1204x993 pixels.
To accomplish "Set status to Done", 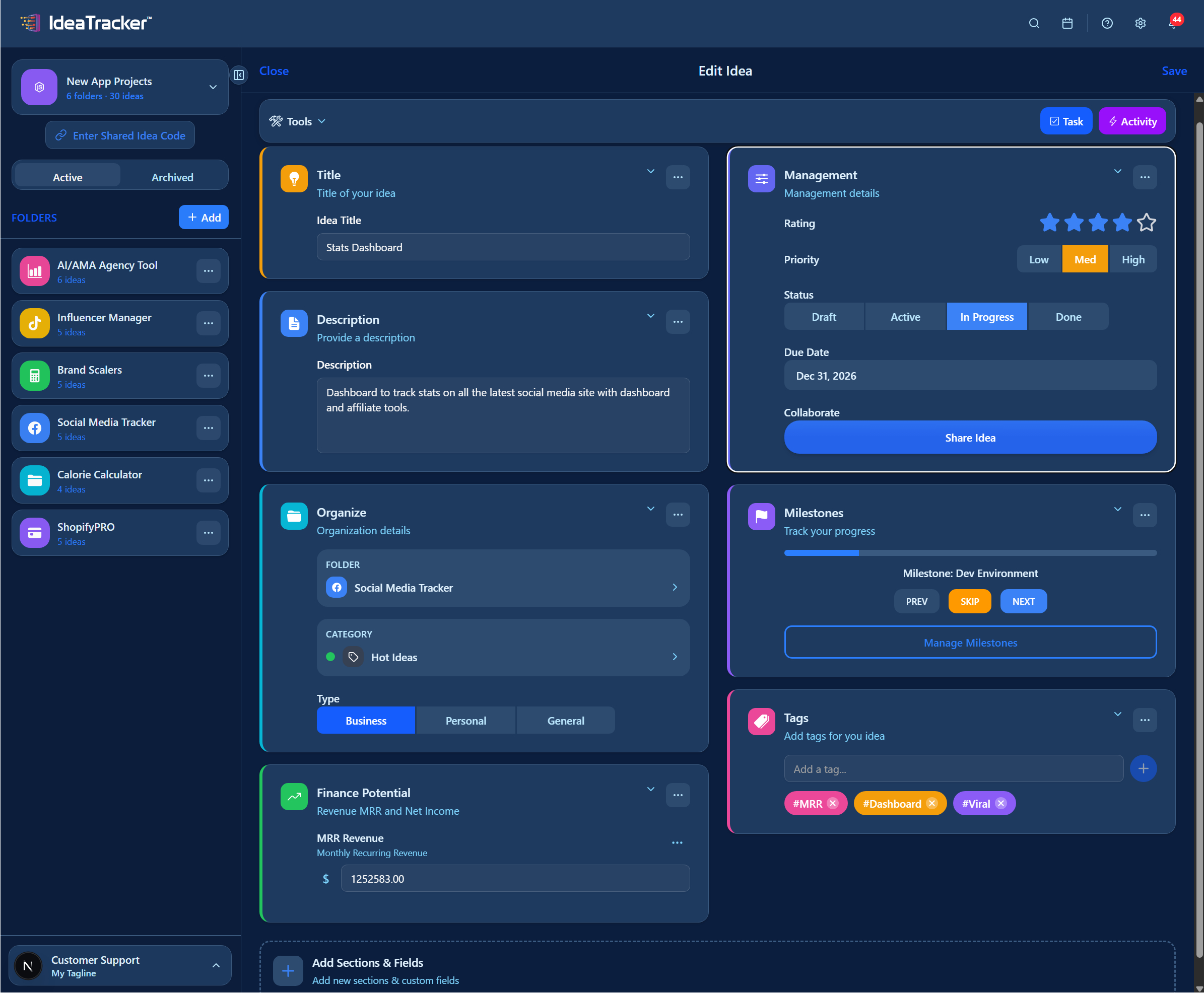I will point(1068,316).
